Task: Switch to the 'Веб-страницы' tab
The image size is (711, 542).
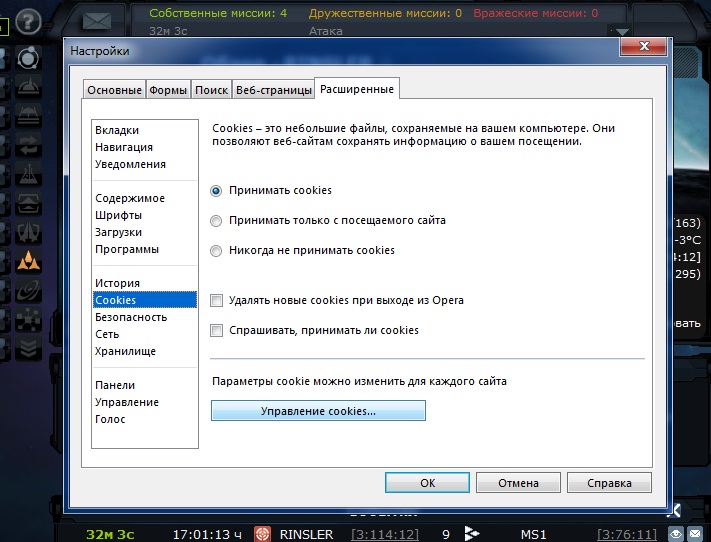Action: 273,90
